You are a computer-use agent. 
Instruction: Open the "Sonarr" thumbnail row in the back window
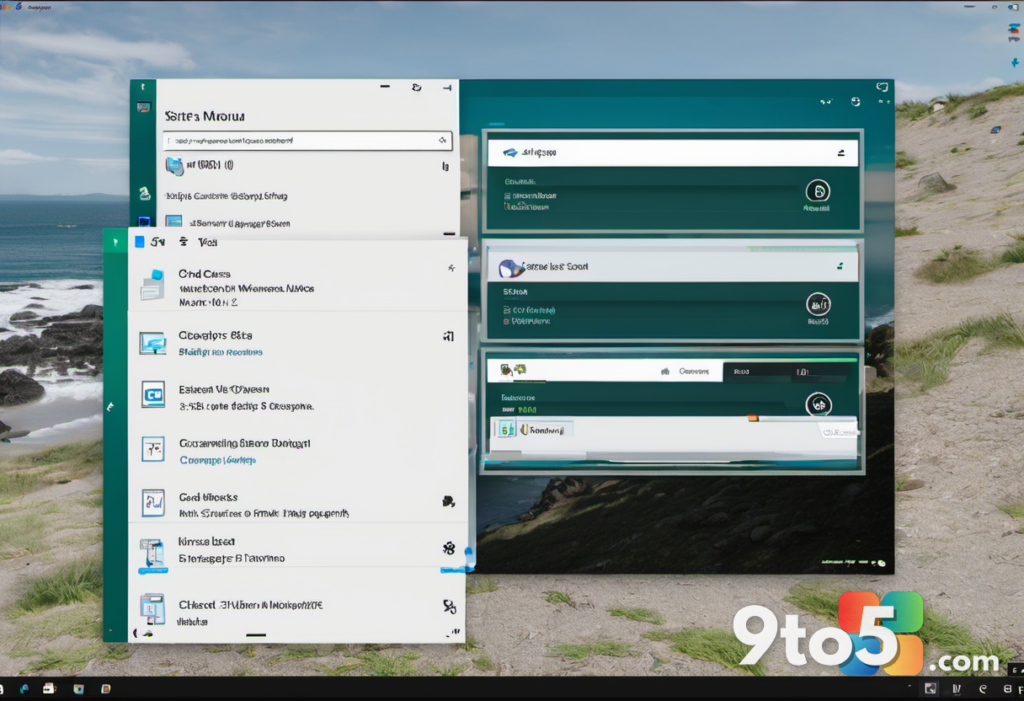[x=229, y=223]
